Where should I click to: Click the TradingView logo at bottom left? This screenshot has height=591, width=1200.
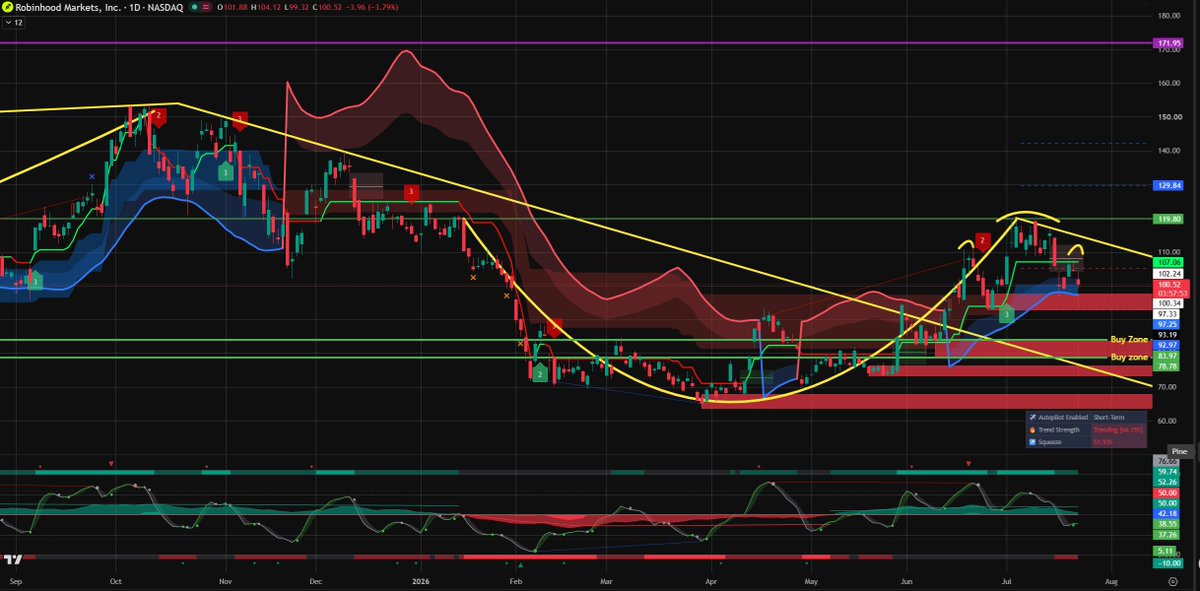pos(13,560)
